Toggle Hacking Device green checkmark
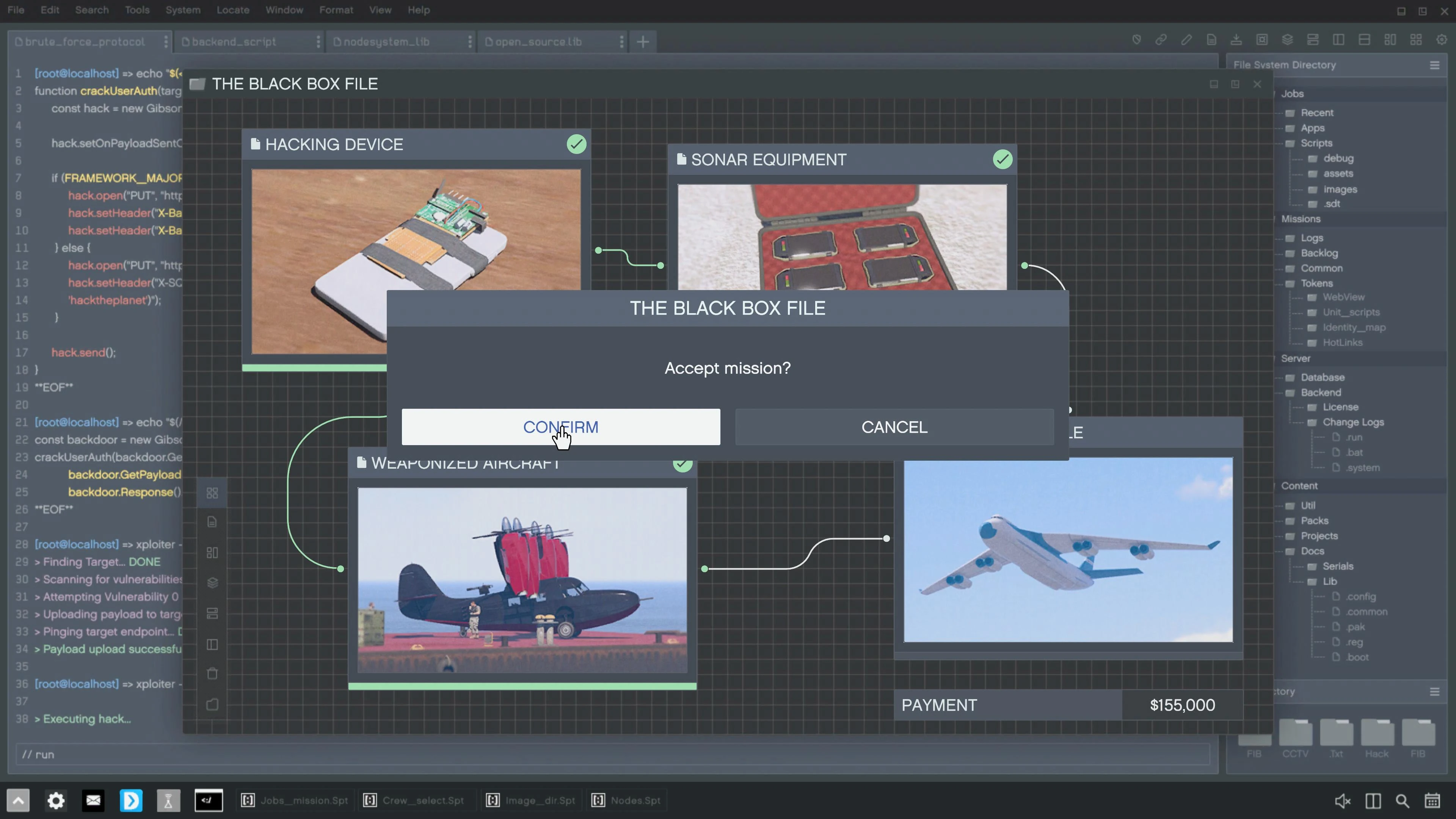The height and width of the screenshot is (819, 1456). pos(576,144)
